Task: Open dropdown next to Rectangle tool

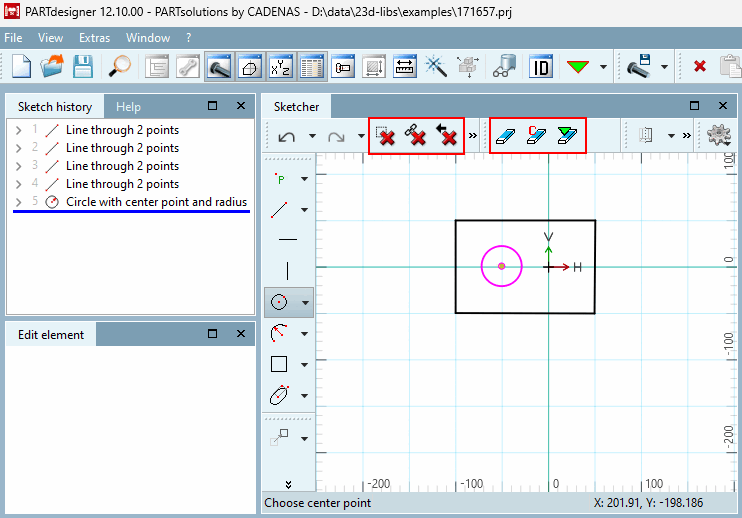Action: [x=305, y=365]
